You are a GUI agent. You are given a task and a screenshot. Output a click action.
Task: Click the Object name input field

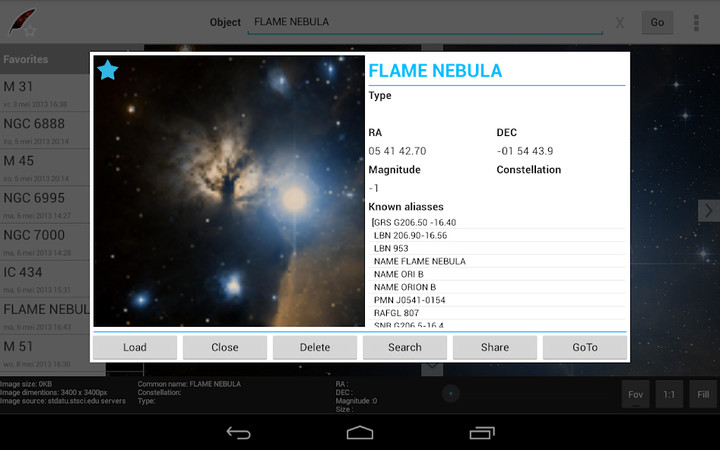(425, 22)
